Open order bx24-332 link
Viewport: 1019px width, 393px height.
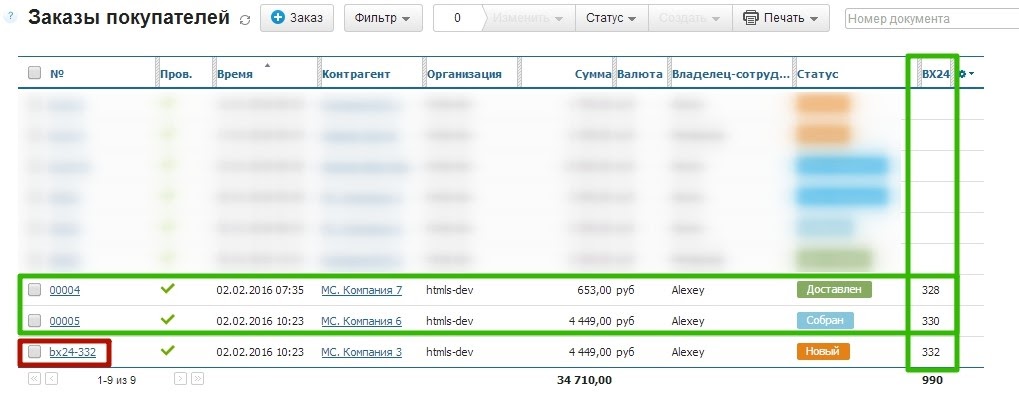coord(73,353)
